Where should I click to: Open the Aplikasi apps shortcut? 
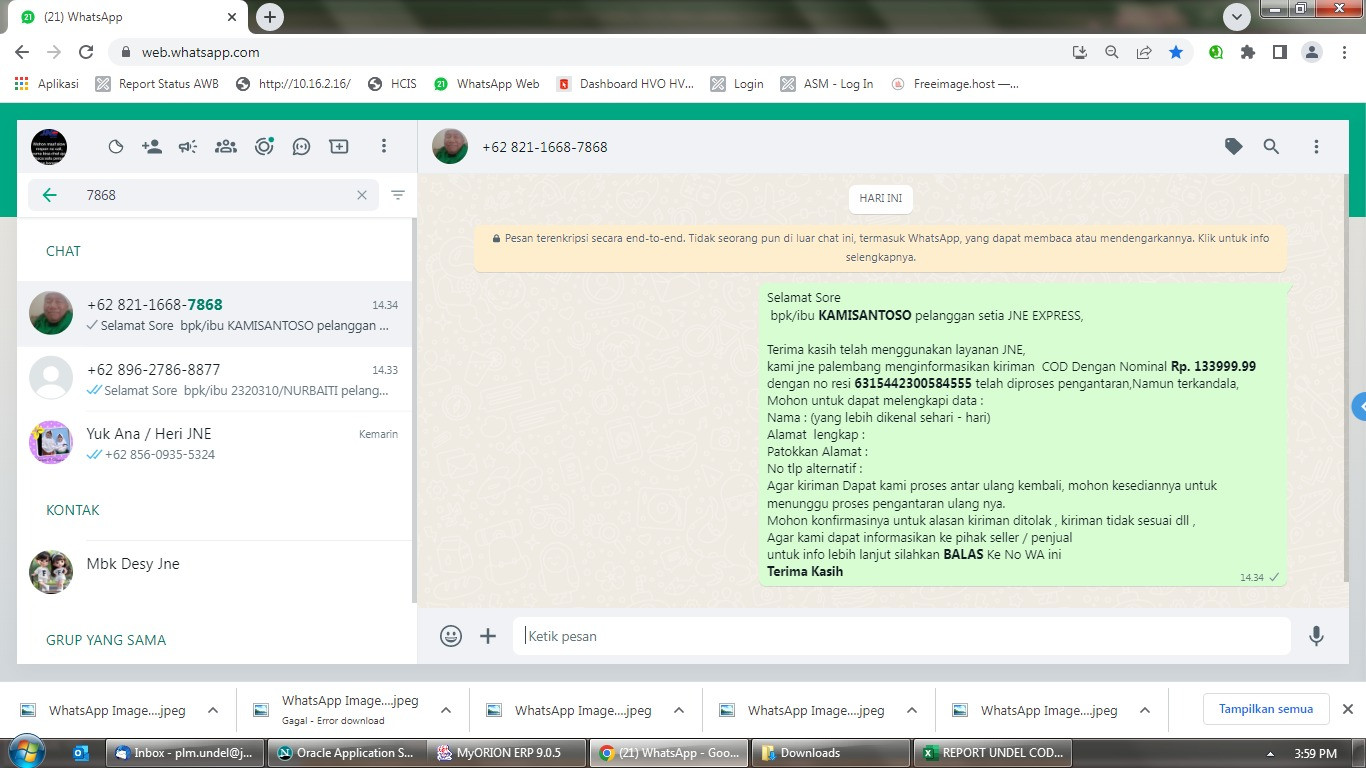(47, 84)
